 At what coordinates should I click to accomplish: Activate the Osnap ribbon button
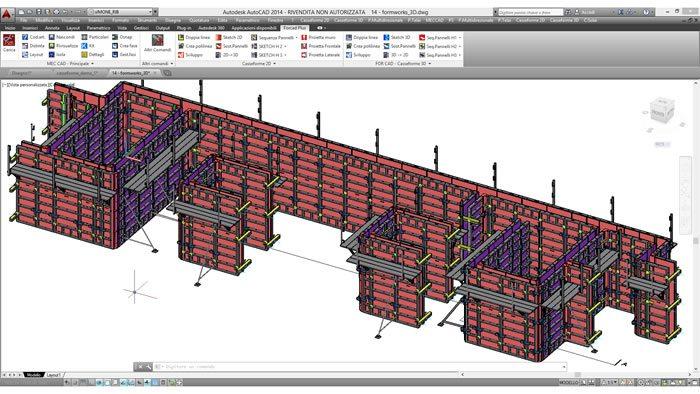(122, 37)
